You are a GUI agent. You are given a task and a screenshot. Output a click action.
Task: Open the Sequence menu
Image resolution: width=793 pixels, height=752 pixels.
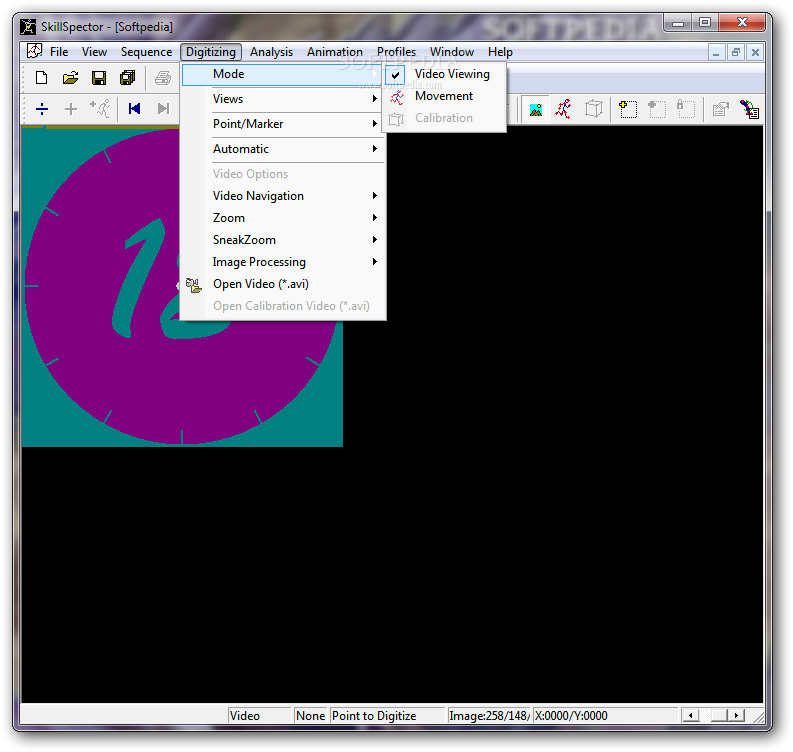(x=146, y=52)
